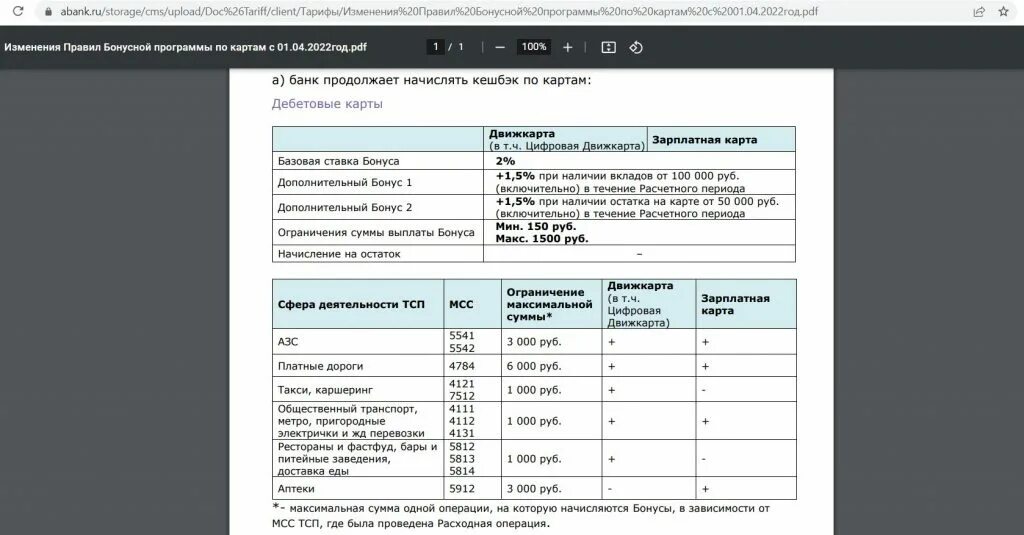Click the 'Сфера деятельности ТСП' column header

tap(351, 304)
